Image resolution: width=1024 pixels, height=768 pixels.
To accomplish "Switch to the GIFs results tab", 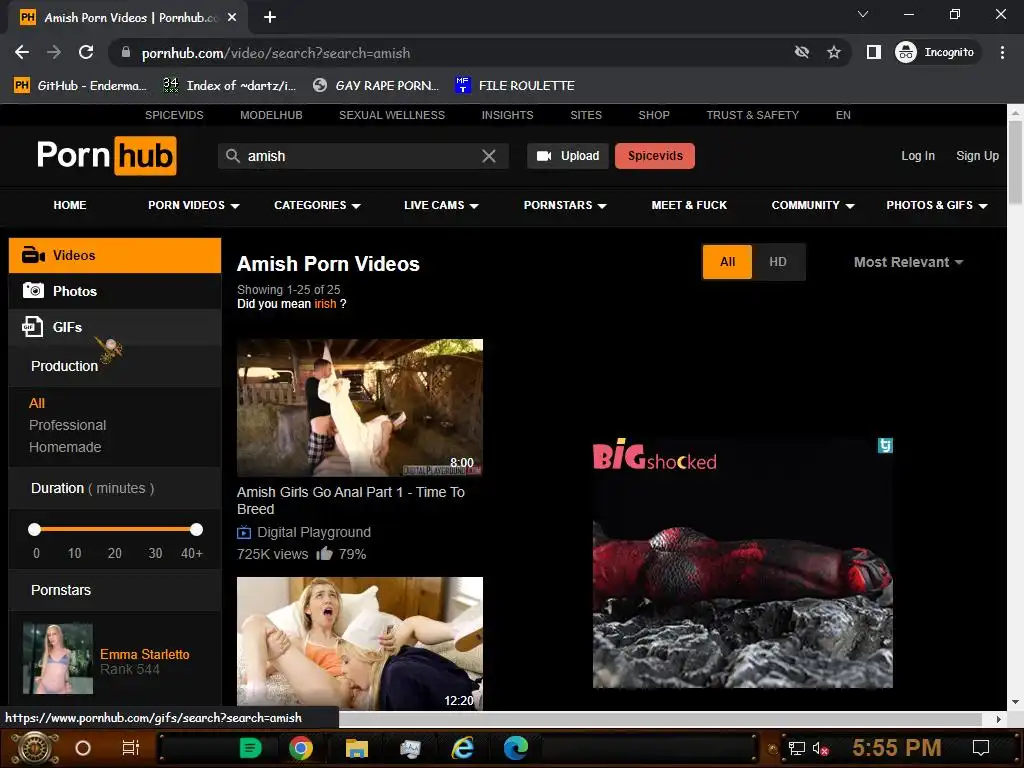I will tap(115, 327).
